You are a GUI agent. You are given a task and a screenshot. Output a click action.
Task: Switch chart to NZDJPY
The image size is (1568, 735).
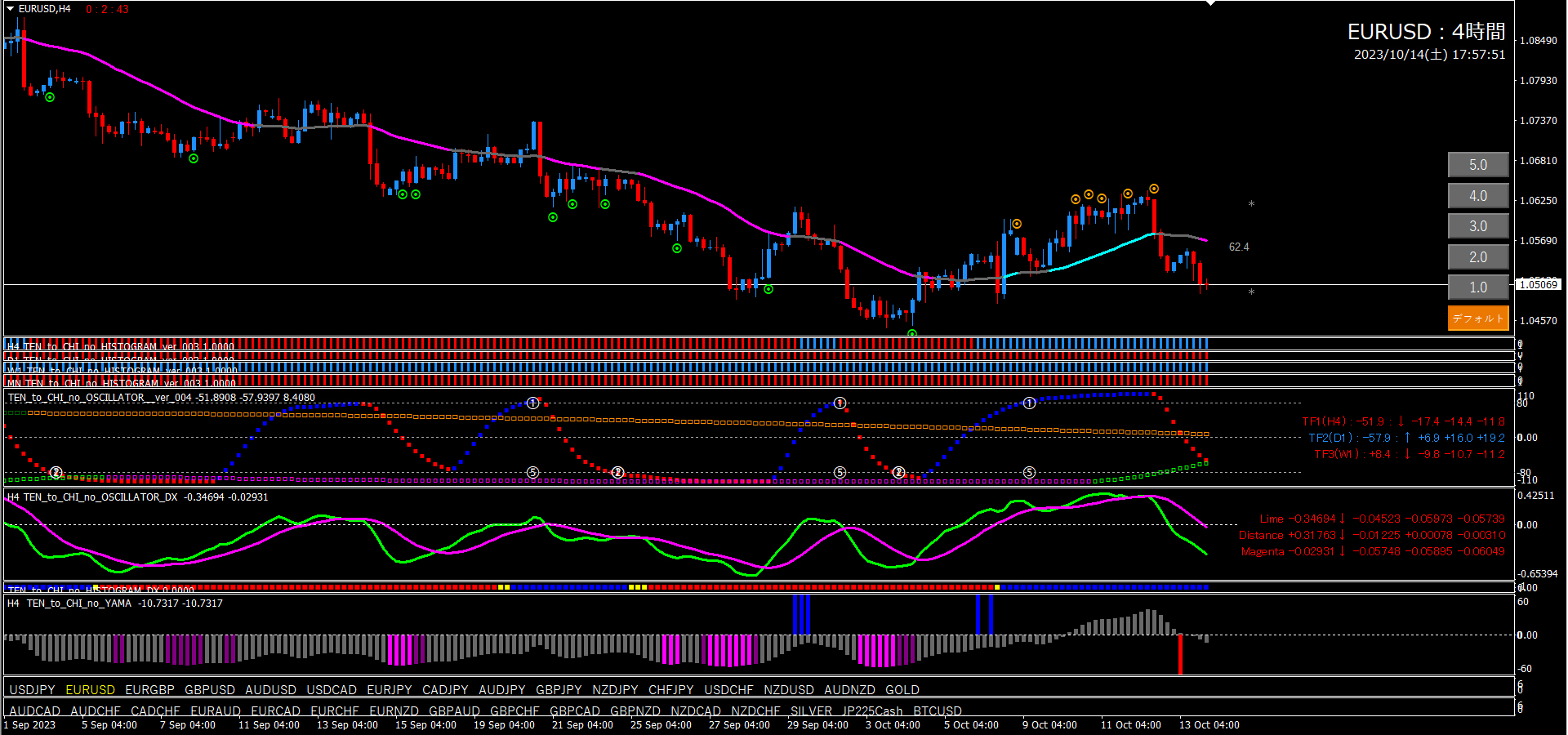[x=615, y=690]
